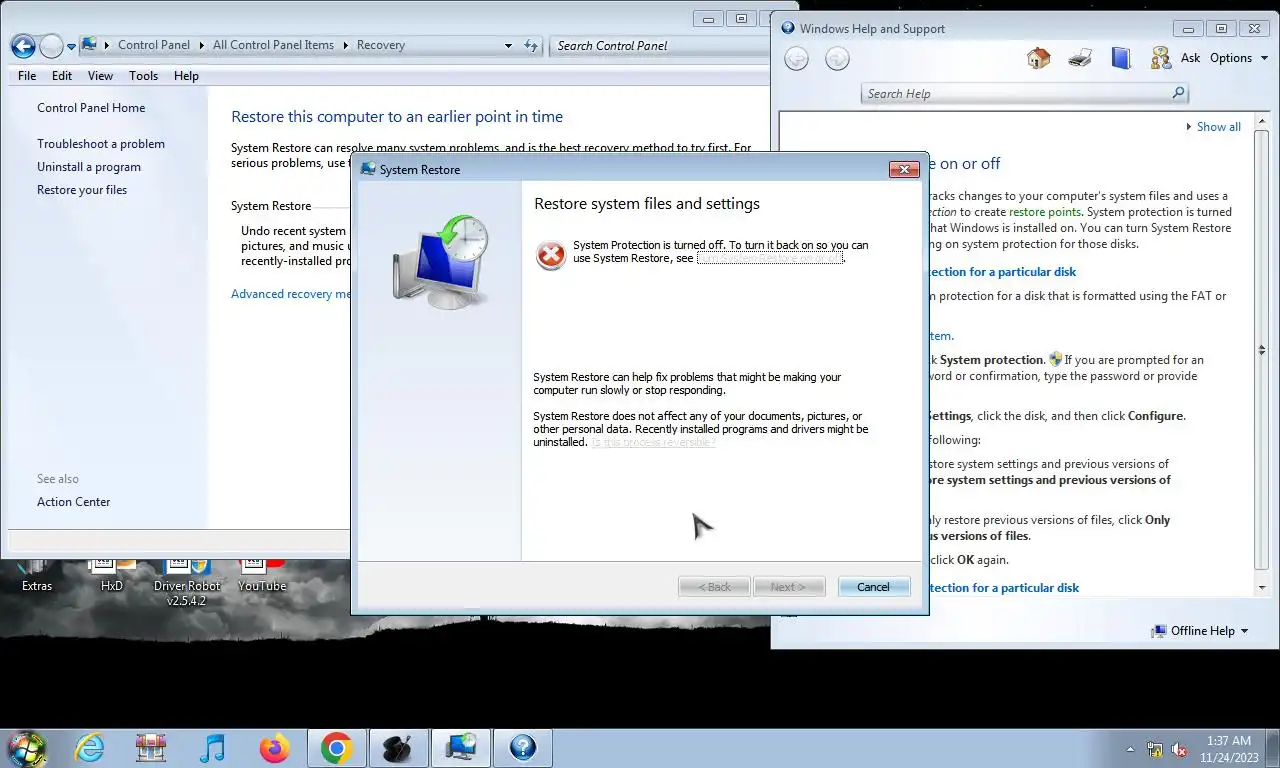Open the black hat taskbar application

(x=398, y=747)
